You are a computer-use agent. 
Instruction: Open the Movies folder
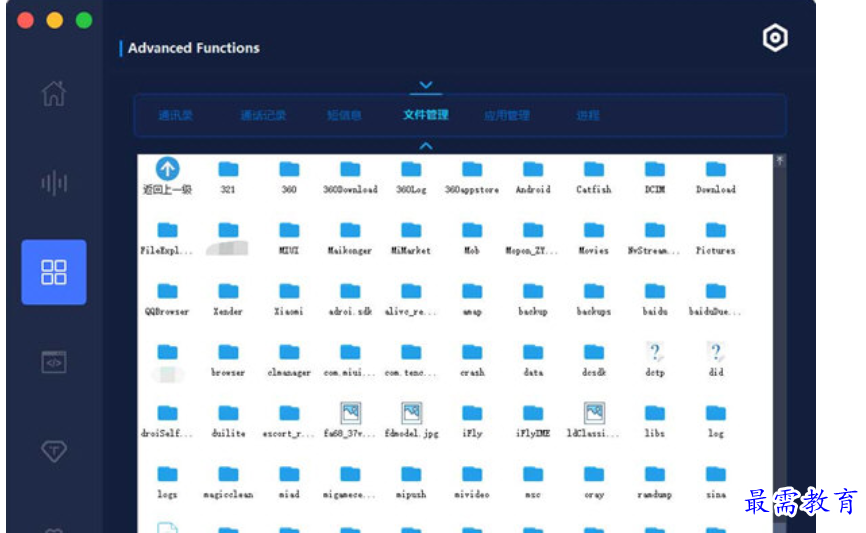point(594,230)
